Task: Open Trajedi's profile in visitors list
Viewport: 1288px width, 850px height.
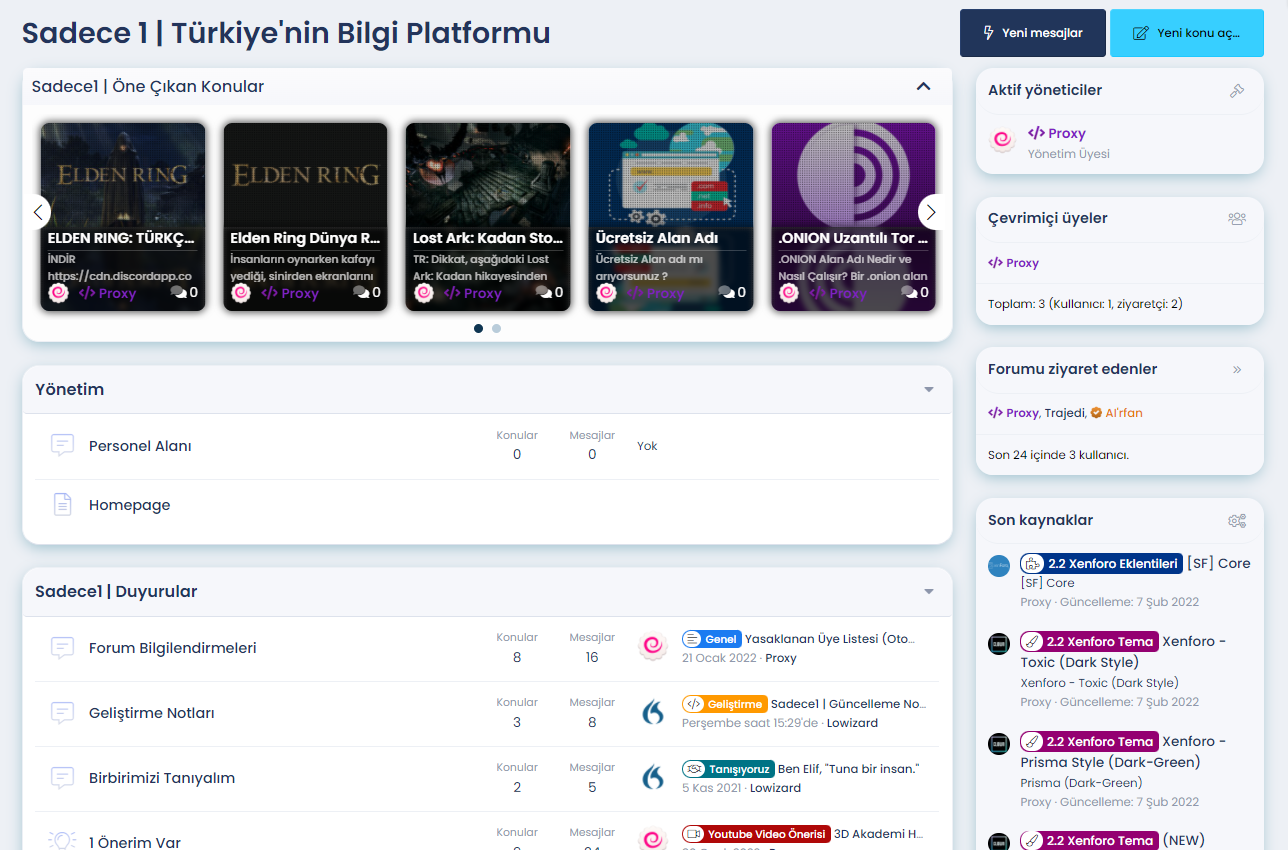Action: [1065, 413]
